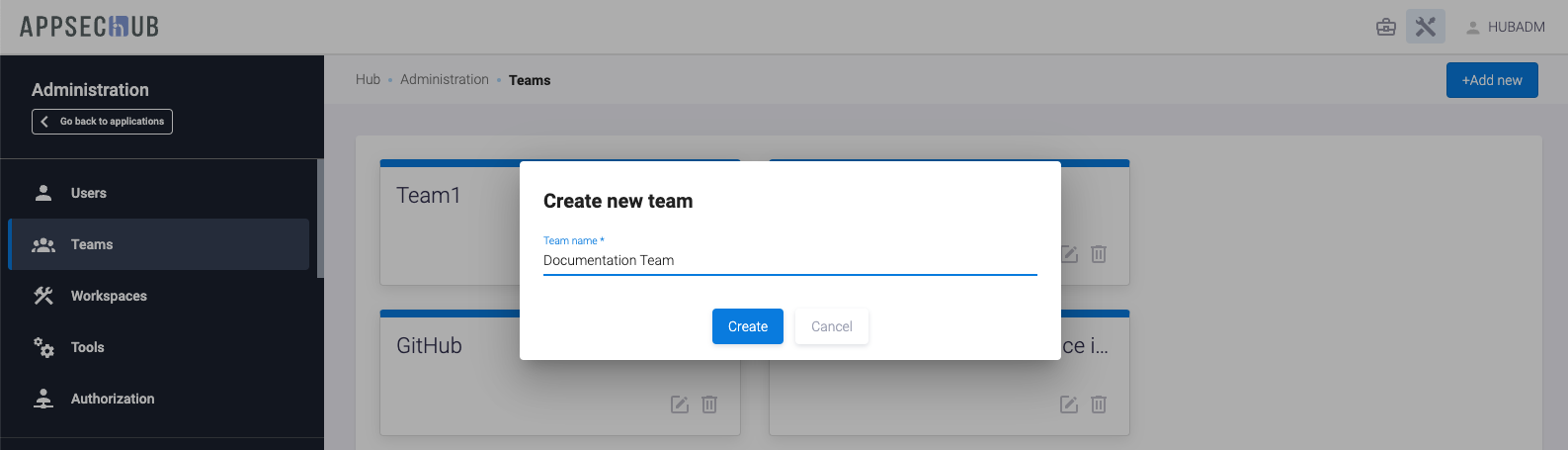This screenshot has height=450, width=1568.
Task: Open the HUBADM user account menu
Action: tap(1505, 27)
